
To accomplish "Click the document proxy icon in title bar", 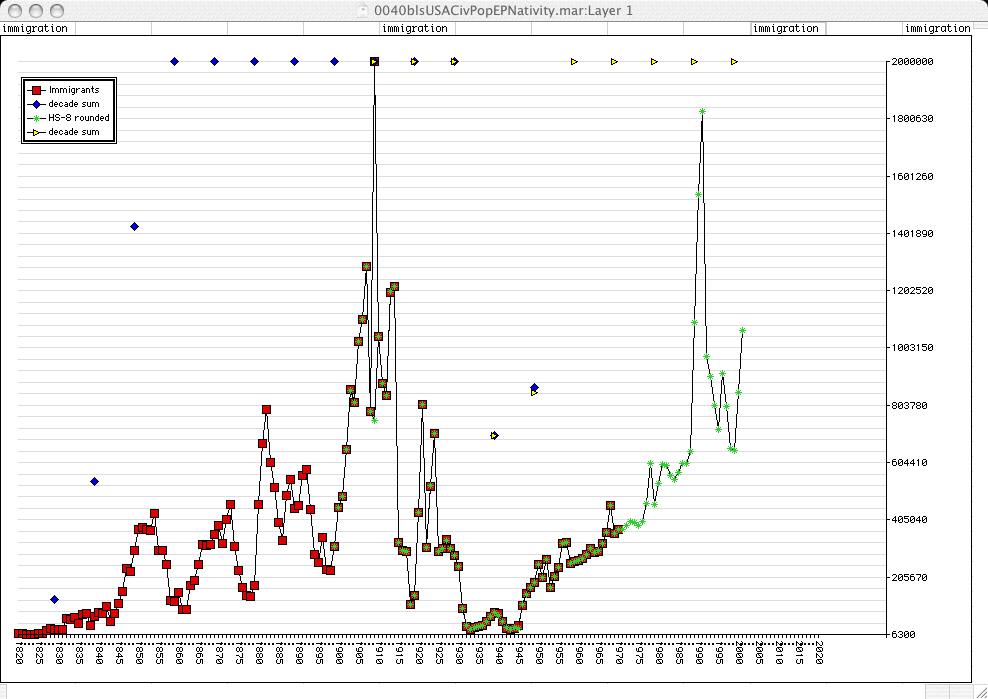I will pos(364,10).
